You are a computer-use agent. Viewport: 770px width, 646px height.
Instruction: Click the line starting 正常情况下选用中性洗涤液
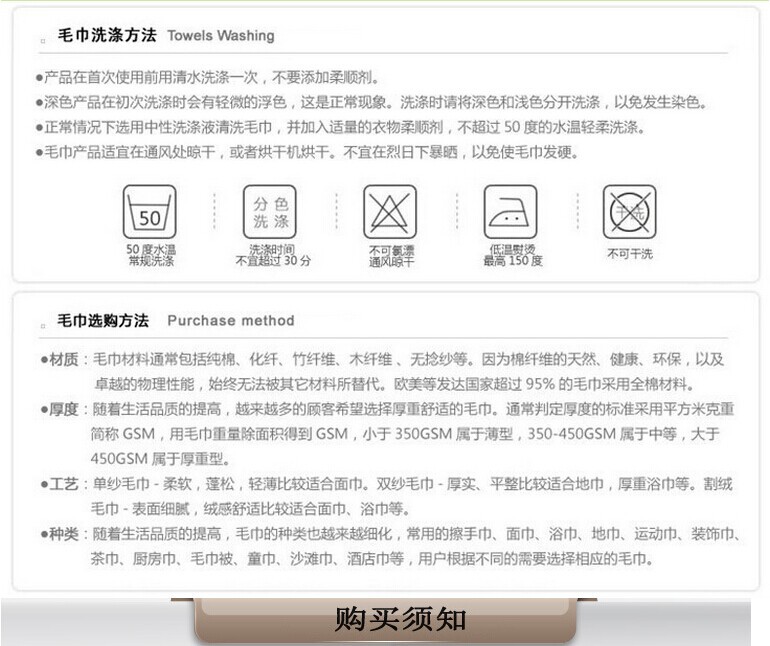click(x=340, y=127)
